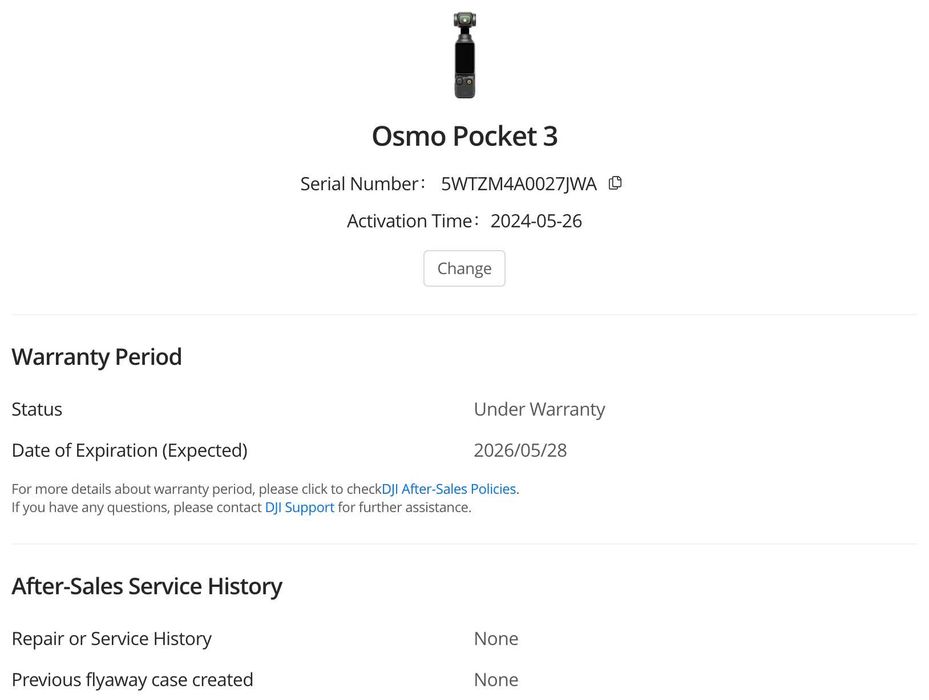Click the Under Warranty status value
This screenshot has width=929, height=700.
[539, 409]
